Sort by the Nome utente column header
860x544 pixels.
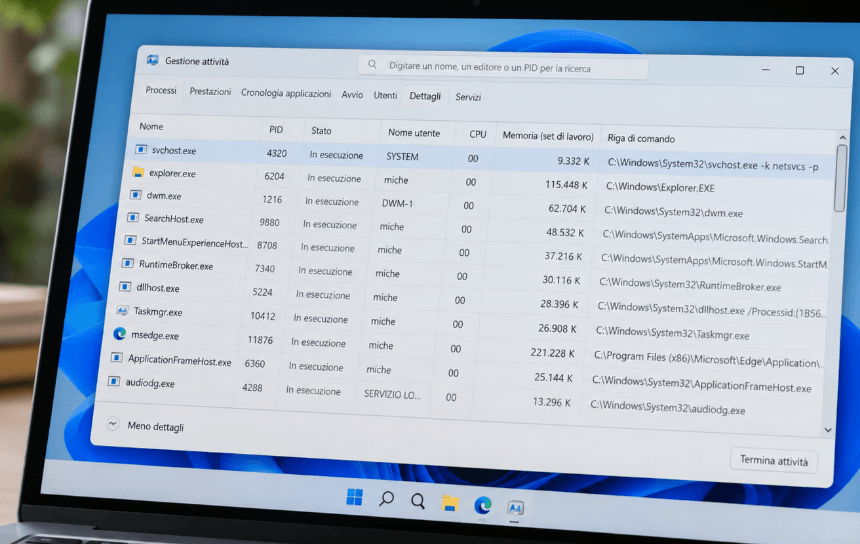[414, 133]
